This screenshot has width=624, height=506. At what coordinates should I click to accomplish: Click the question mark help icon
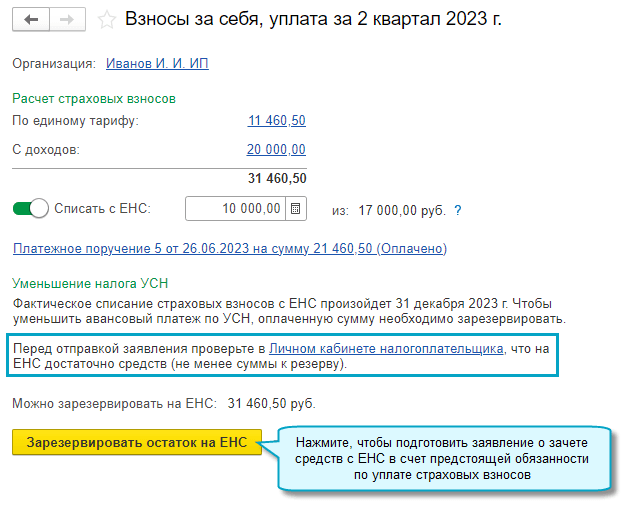[458, 210]
